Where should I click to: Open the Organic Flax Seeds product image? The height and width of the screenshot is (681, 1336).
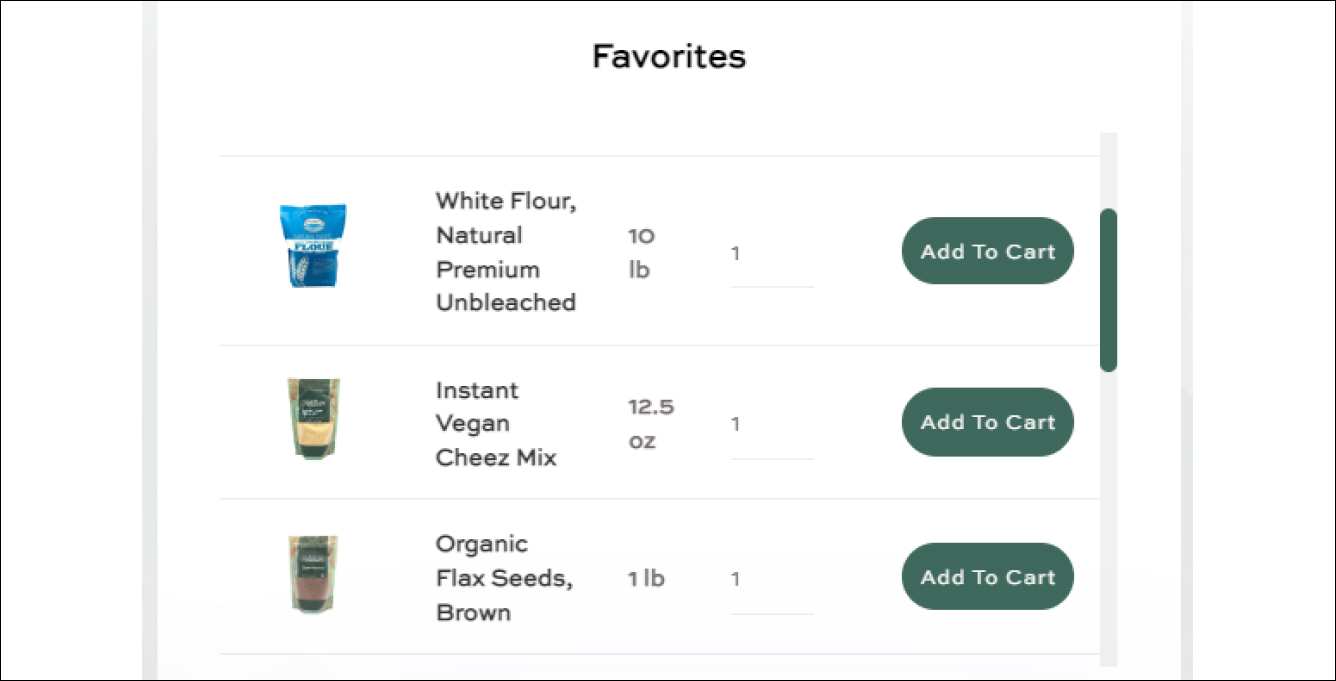pyautogui.click(x=313, y=574)
